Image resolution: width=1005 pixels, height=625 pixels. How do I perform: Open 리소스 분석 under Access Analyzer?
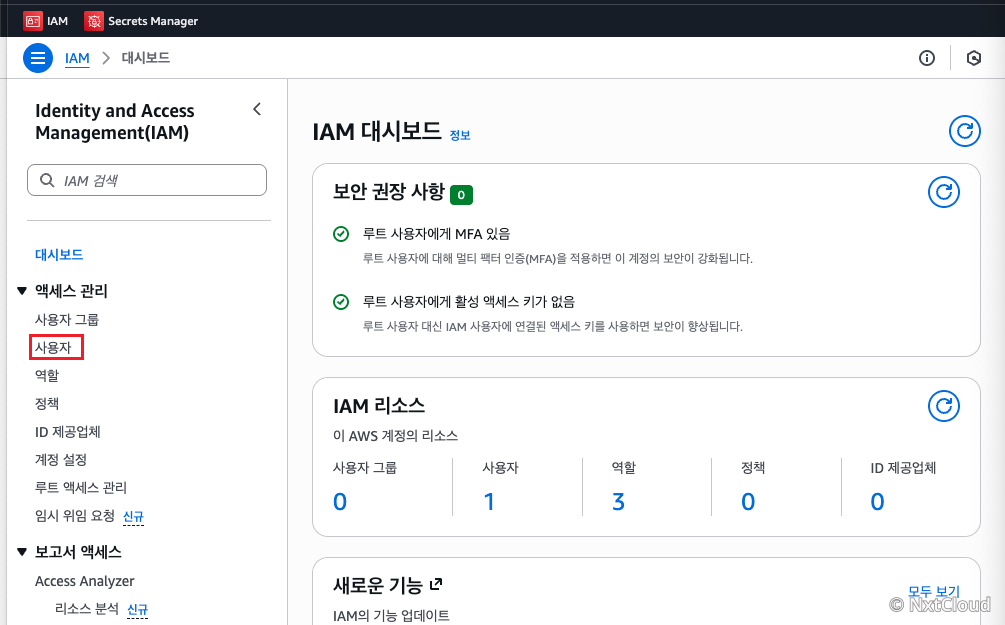click(x=87, y=608)
